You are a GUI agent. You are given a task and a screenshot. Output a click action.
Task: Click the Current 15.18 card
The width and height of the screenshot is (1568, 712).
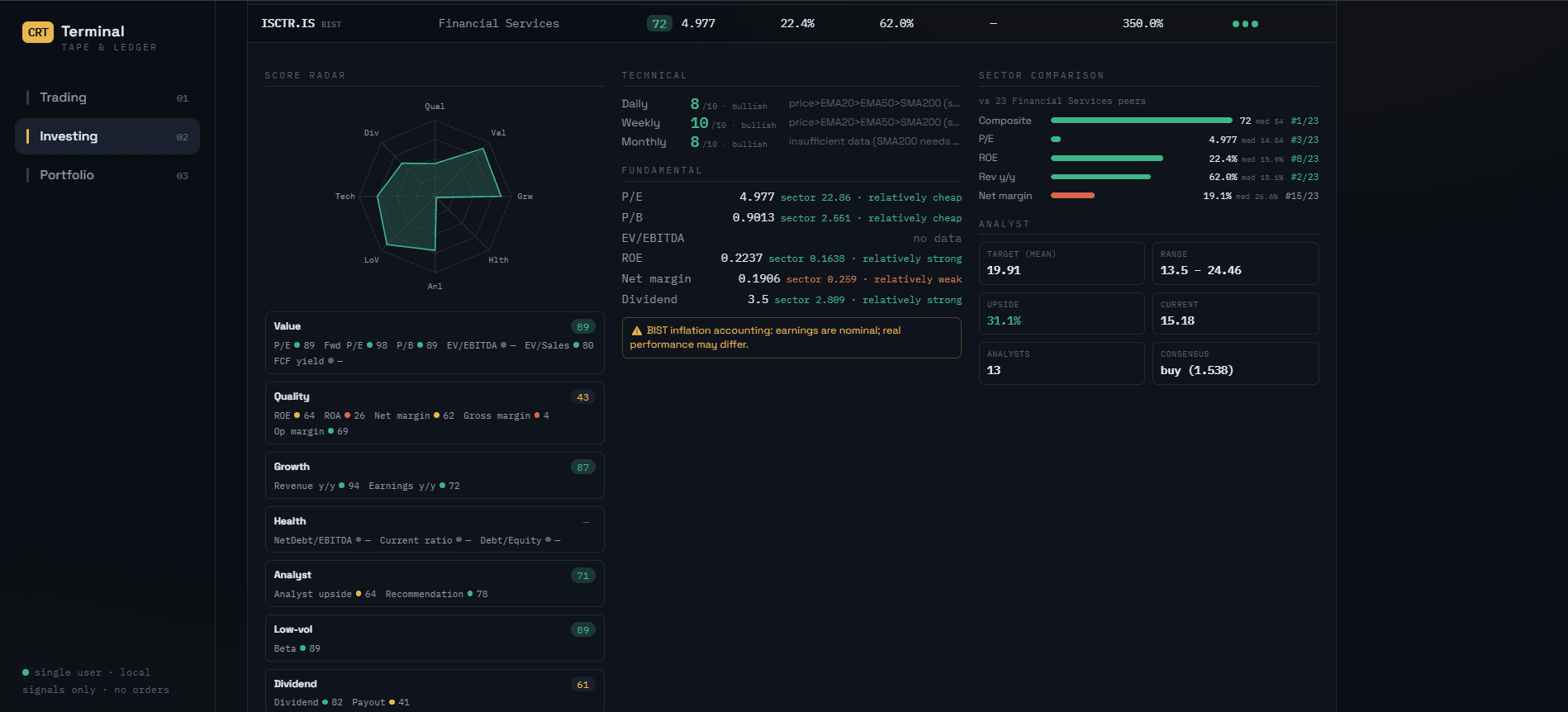tap(1236, 314)
